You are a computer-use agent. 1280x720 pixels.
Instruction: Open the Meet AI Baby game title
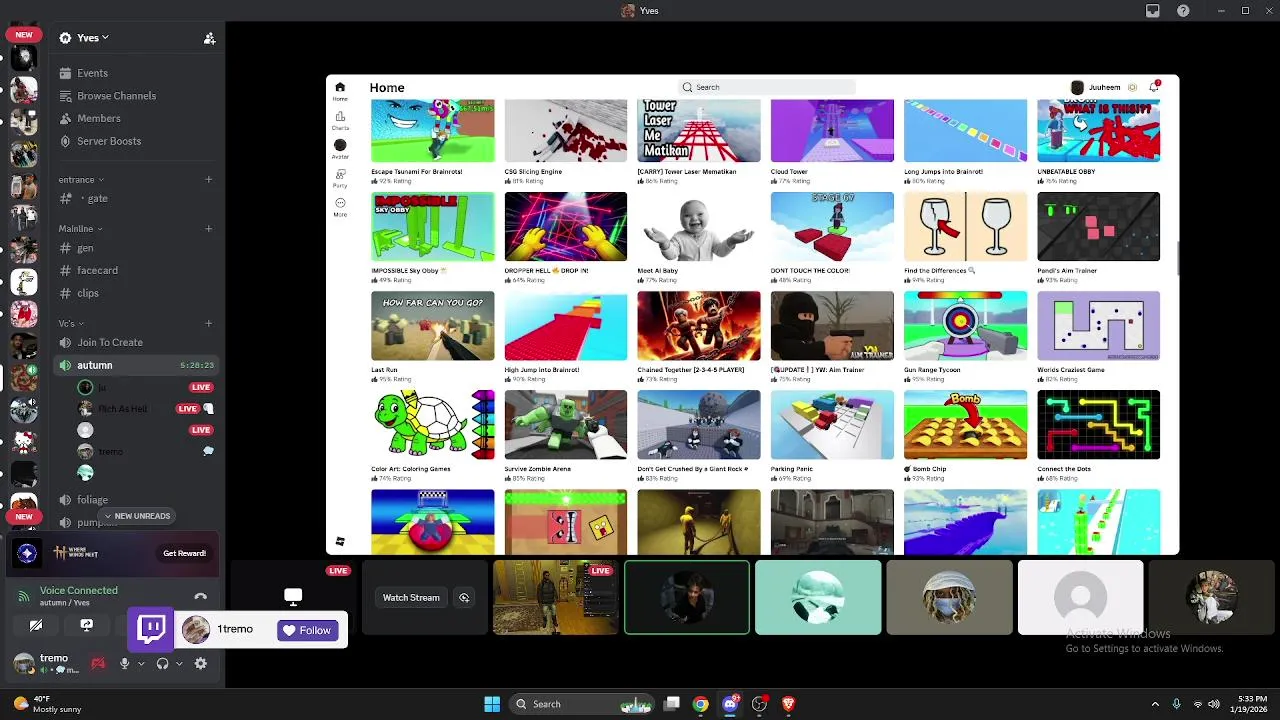pos(658,271)
